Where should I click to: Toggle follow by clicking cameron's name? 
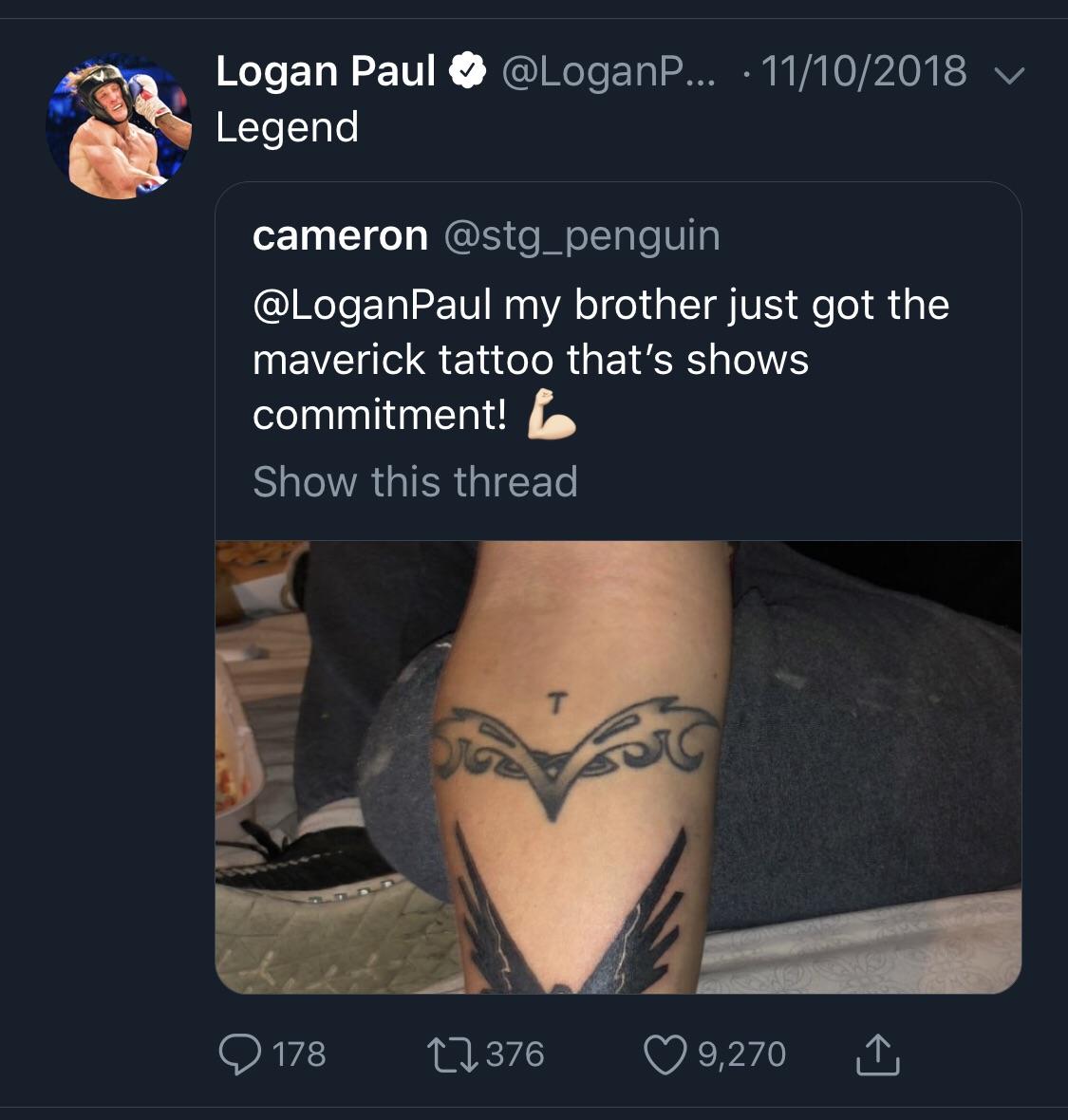click(x=339, y=235)
